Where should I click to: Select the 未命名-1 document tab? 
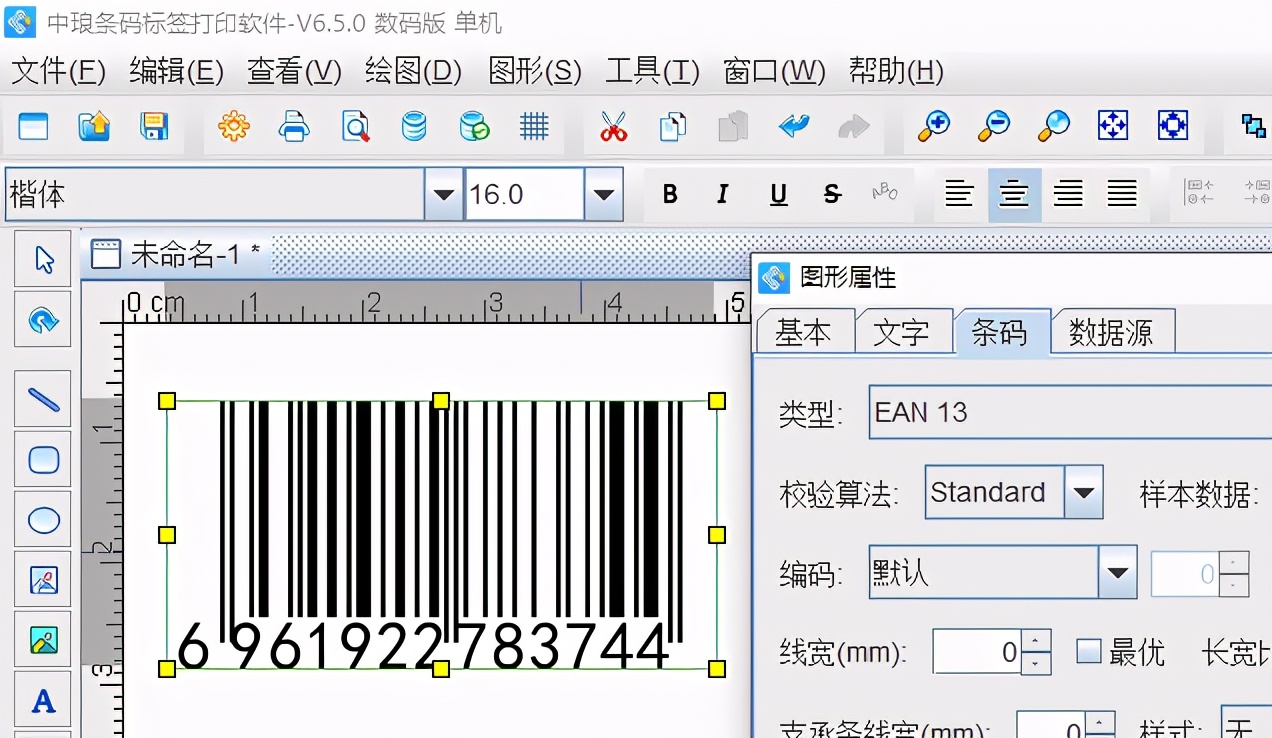pos(176,255)
